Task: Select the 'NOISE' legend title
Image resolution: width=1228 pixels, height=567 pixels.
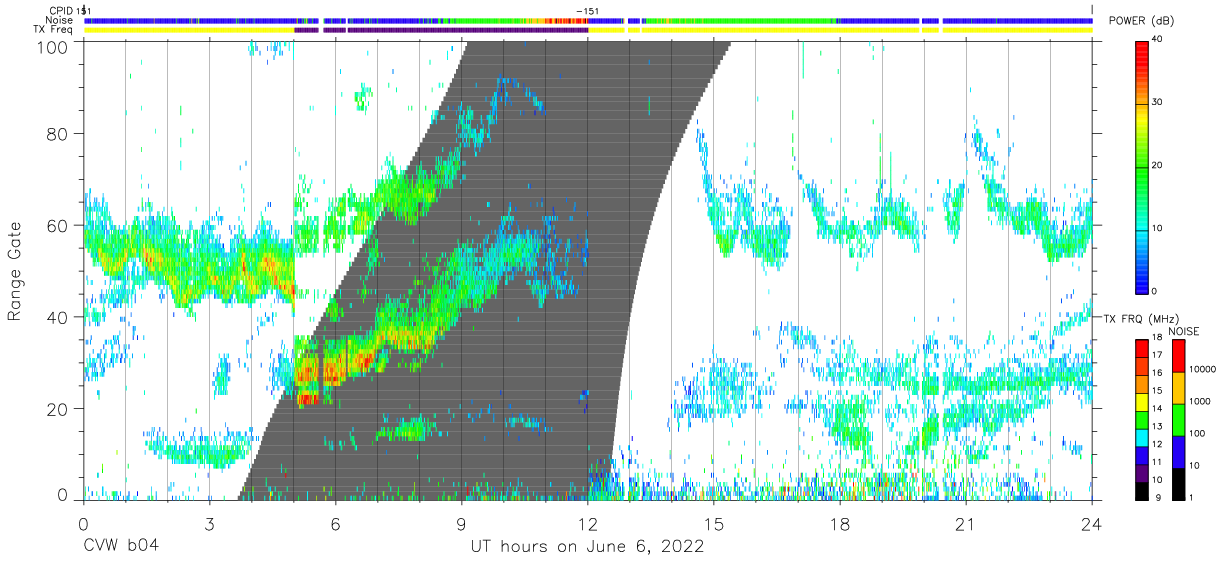Action: coord(1184,331)
